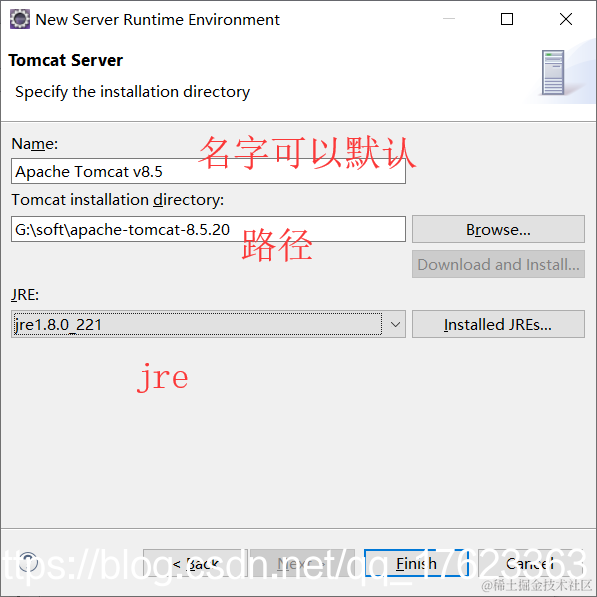This screenshot has width=597, height=597.
Task: Open the Browse... directory chooser
Action: [498, 229]
